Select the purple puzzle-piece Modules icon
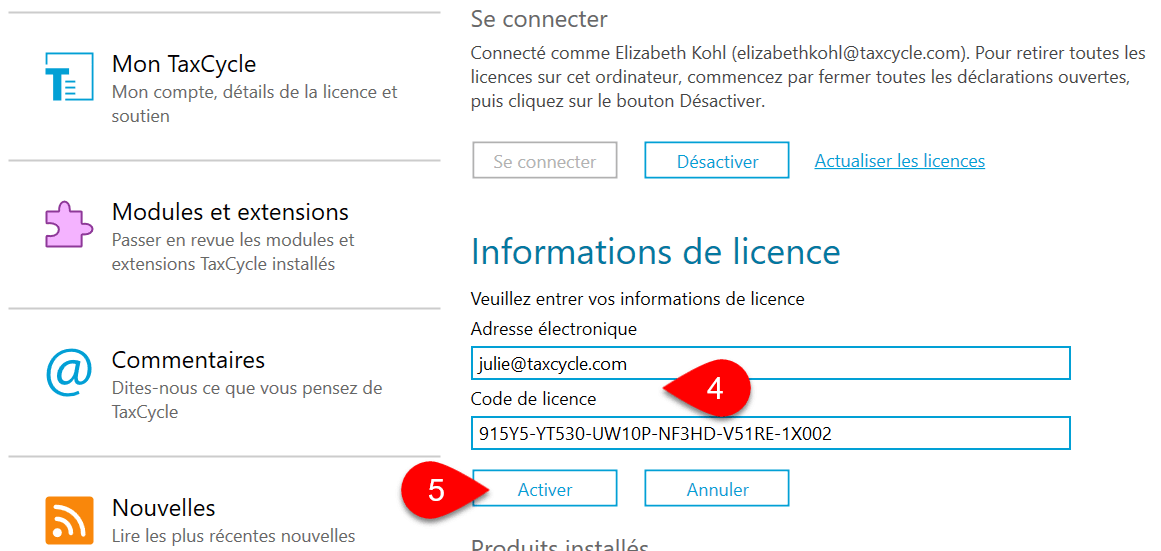Viewport: 1161px width, 551px height. click(69, 224)
